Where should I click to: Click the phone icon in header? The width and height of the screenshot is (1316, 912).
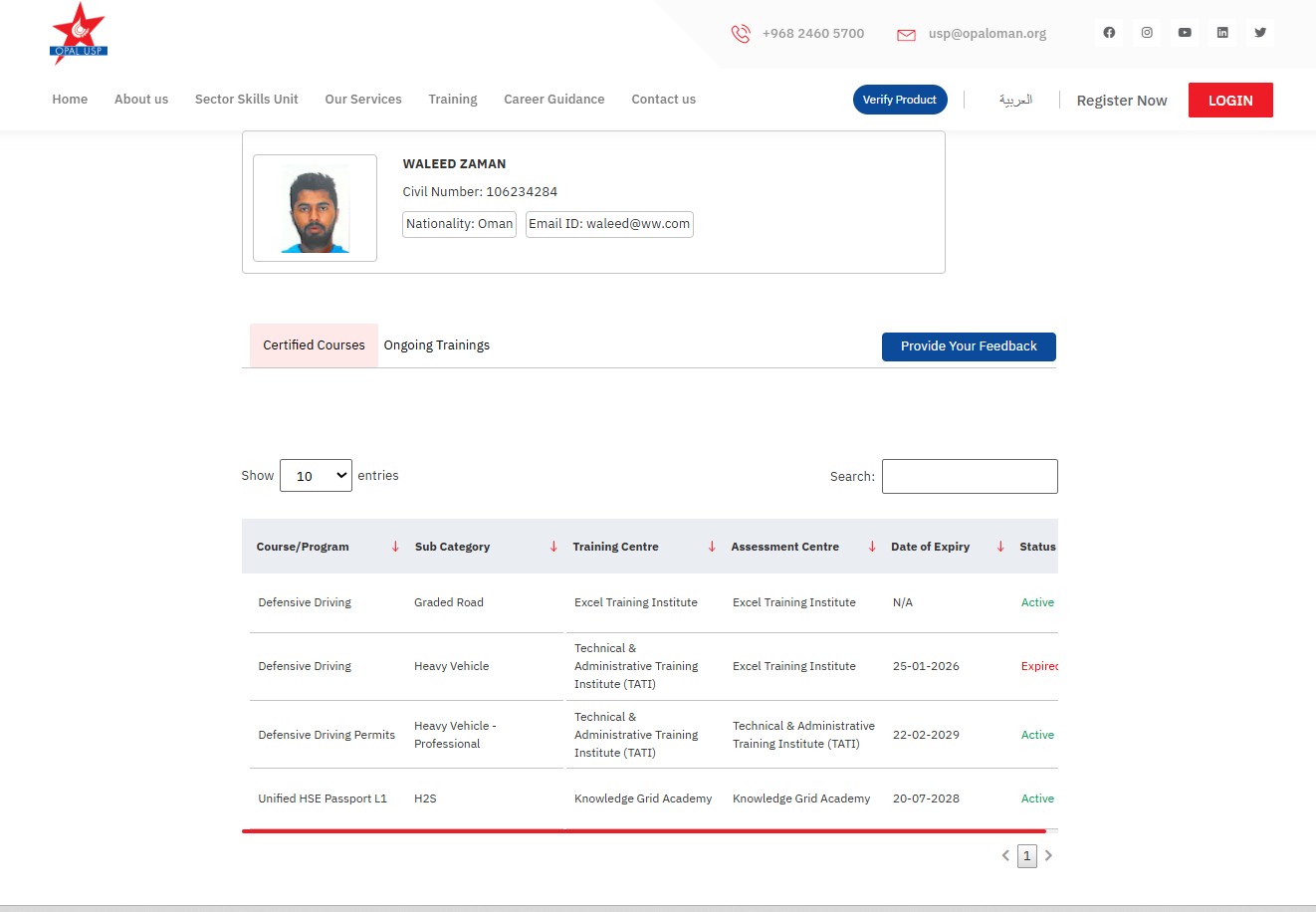pyautogui.click(x=741, y=34)
